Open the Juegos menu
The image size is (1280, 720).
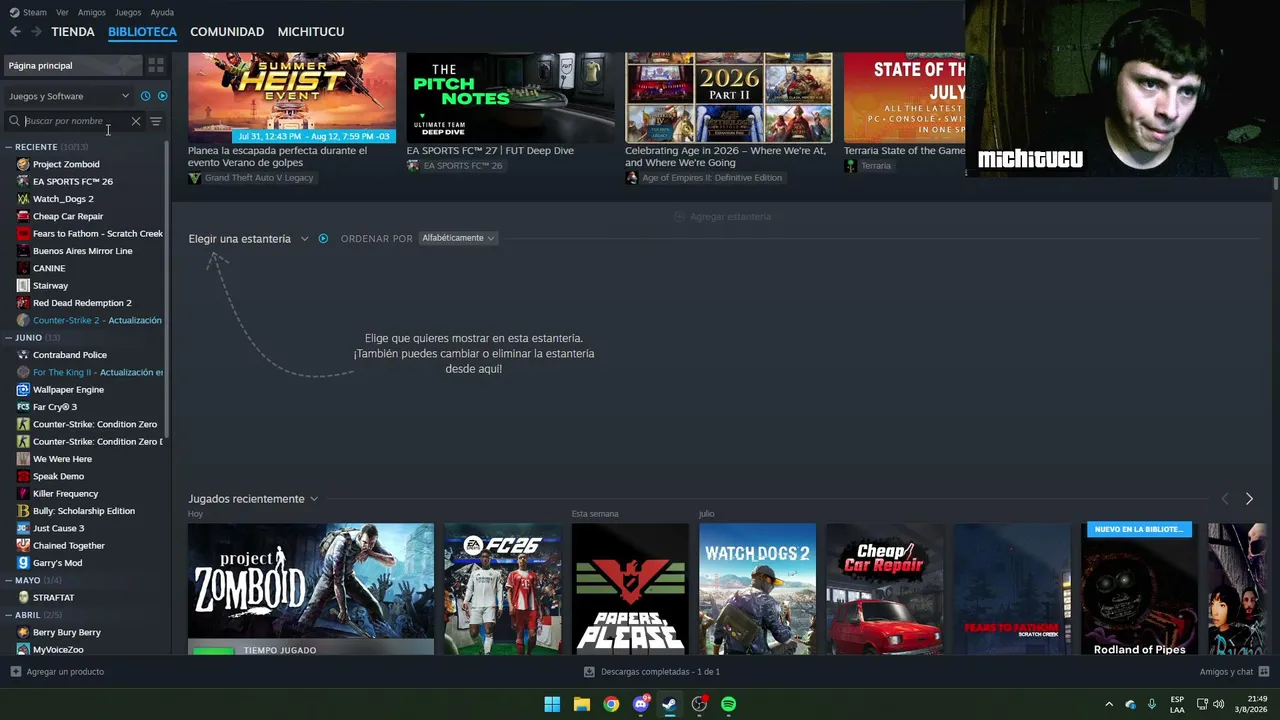point(128,12)
